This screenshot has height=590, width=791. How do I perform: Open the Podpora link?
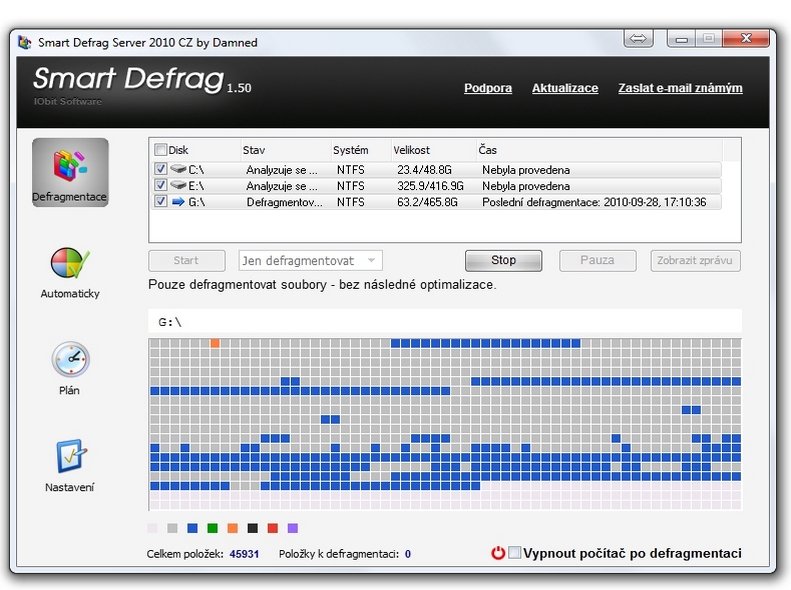tap(488, 88)
